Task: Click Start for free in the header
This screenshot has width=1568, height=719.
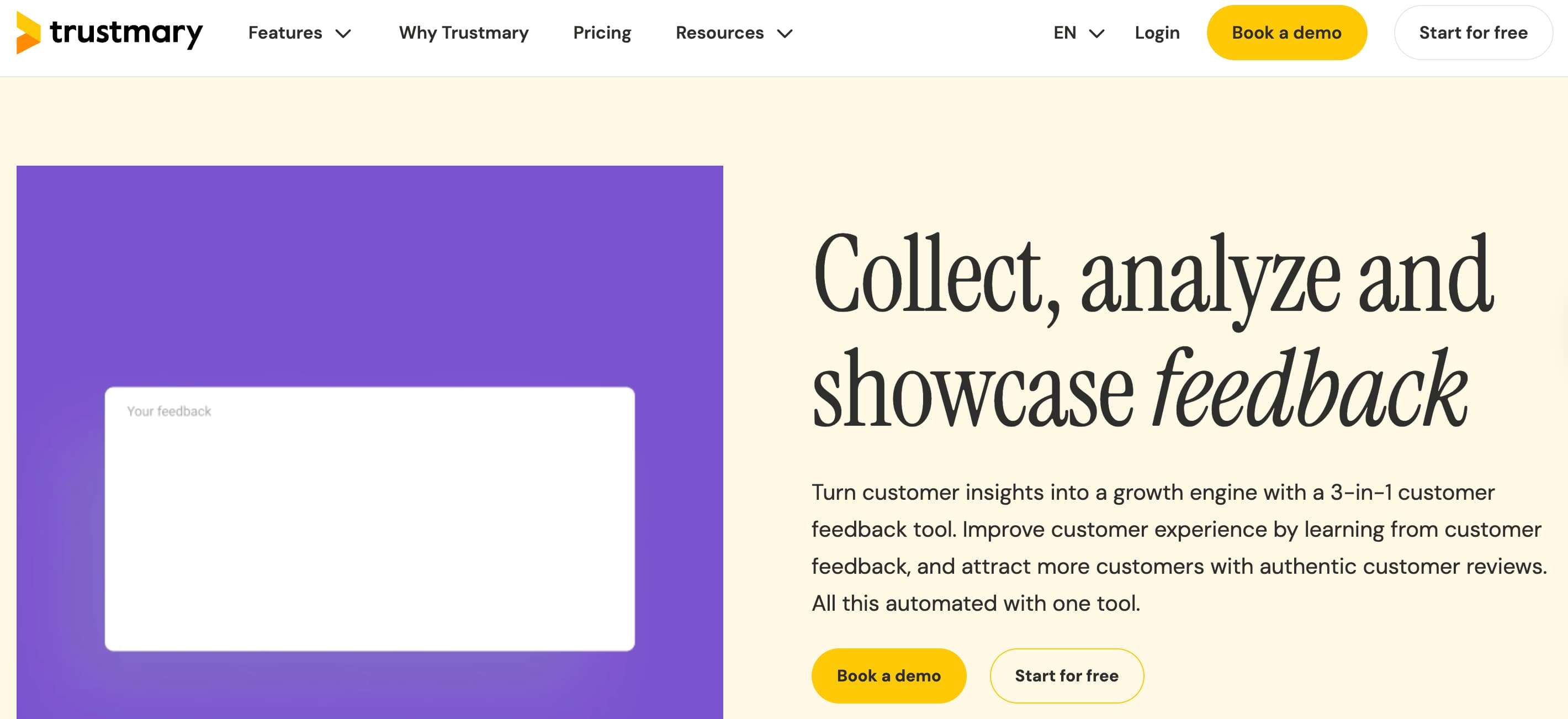Action: (x=1473, y=33)
